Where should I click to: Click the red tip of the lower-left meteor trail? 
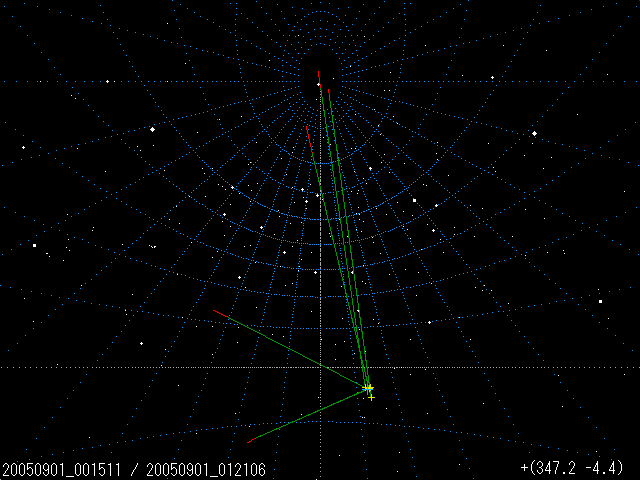[x=251, y=440]
